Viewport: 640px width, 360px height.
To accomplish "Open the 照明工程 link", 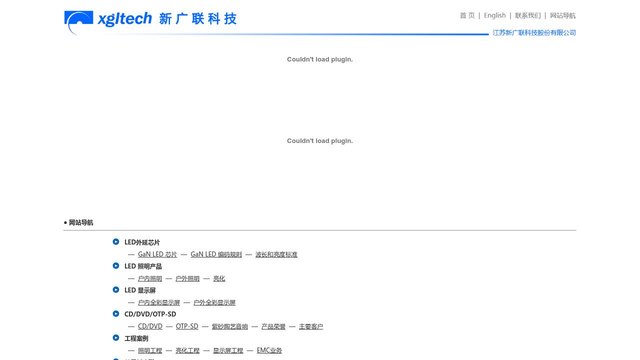I will [x=150, y=350].
